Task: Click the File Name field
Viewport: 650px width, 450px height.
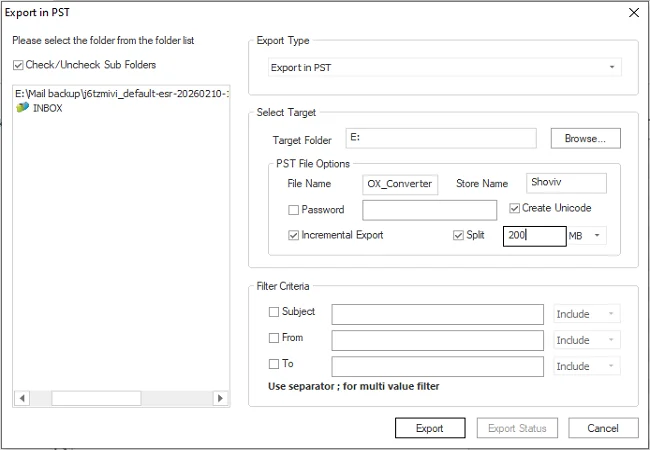Action: (x=400, y=184)
